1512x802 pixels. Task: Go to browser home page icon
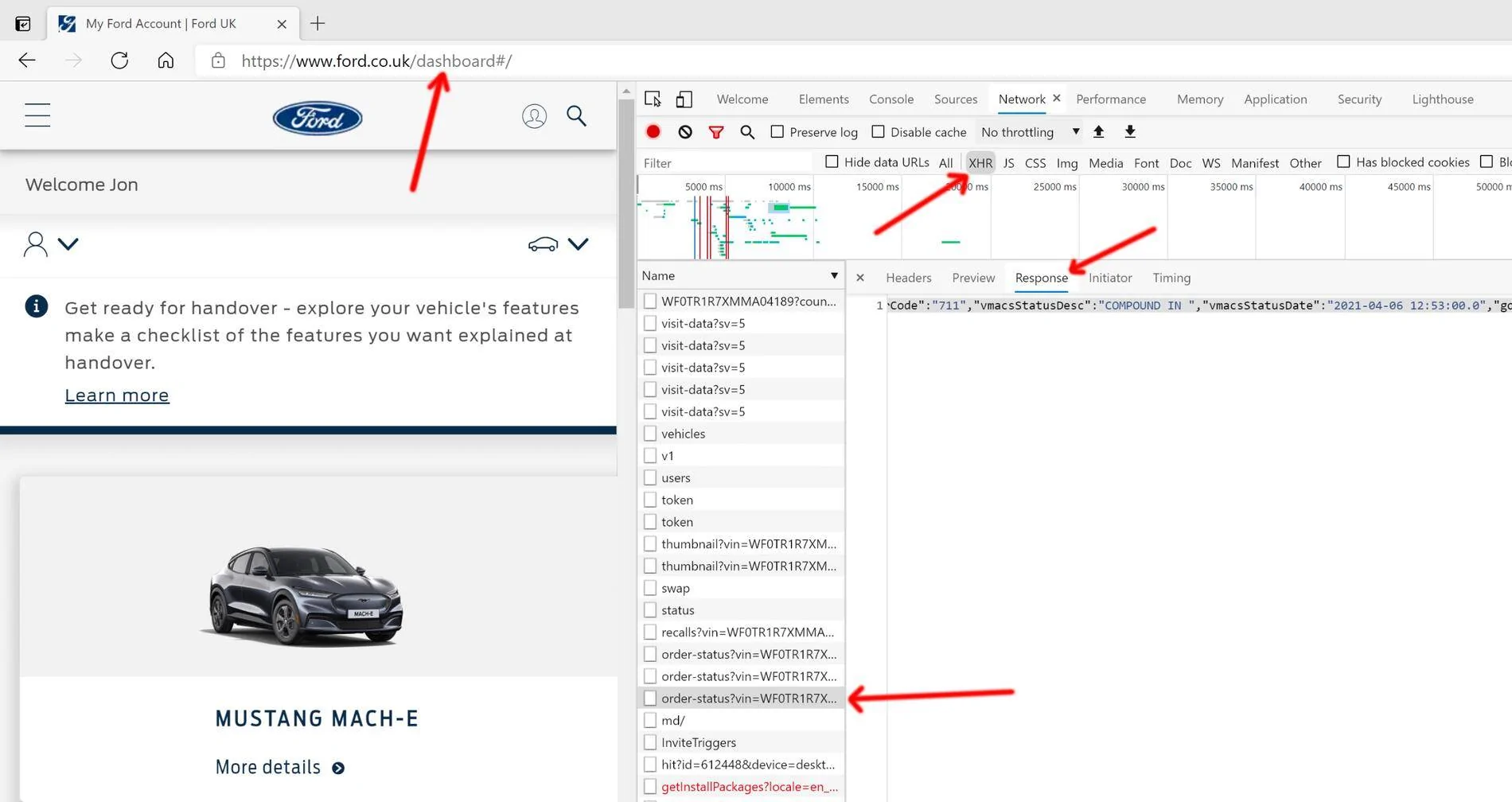coord(166,60)
